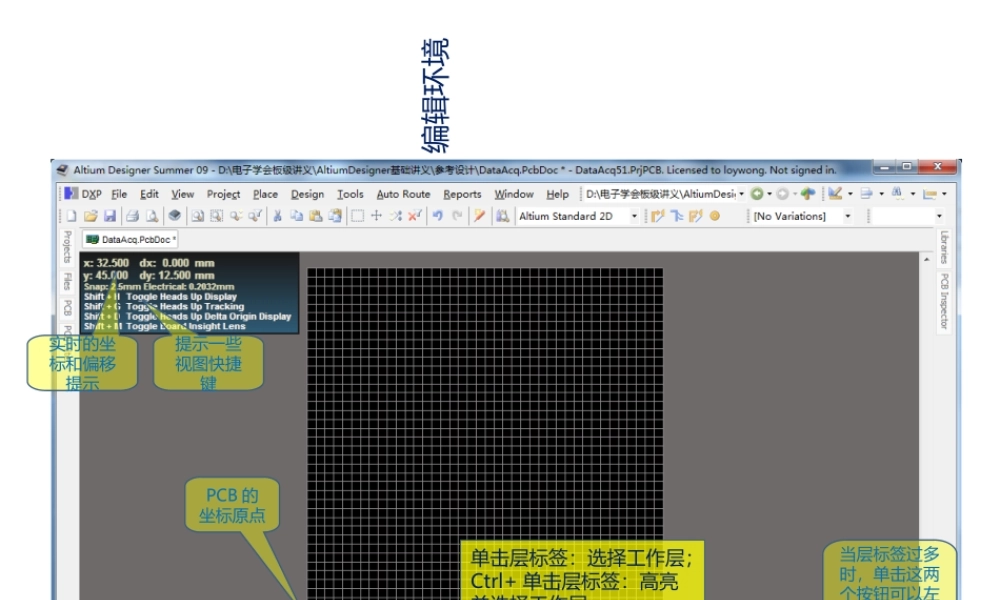This screenshot has height=600, width=1000.
Task: Click the Fit Document zoom icon
Action: tap(198, 216)
